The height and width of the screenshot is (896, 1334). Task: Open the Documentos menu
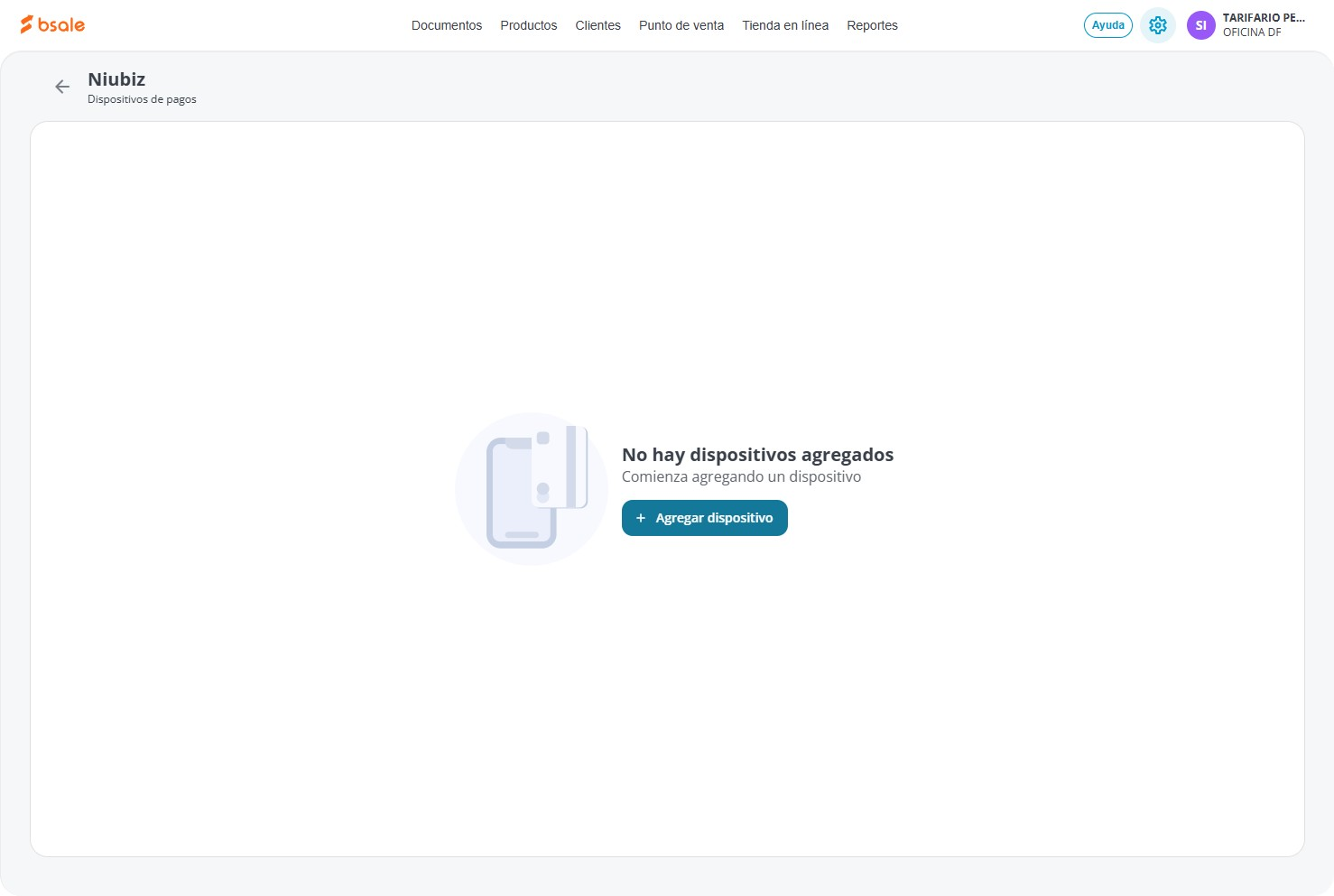click(447, 25)
